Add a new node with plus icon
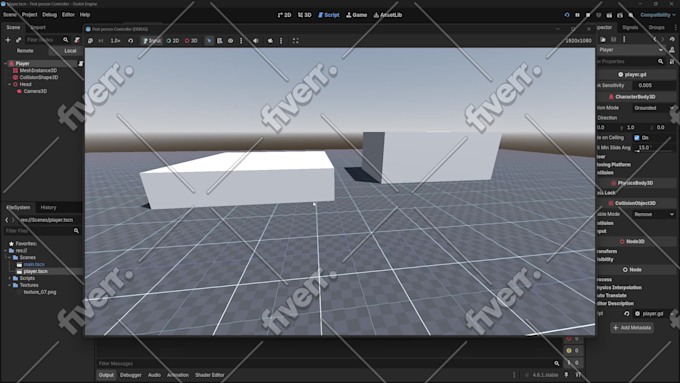 tap(8, 40)
